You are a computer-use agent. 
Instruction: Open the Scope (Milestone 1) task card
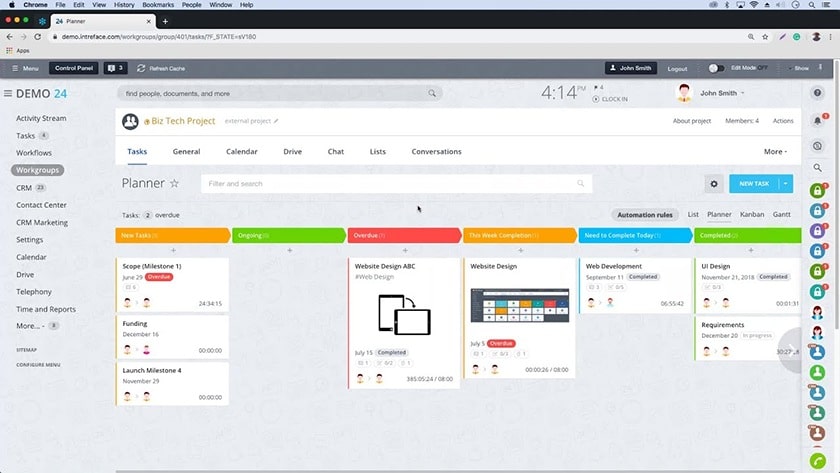tap(172, 284)
